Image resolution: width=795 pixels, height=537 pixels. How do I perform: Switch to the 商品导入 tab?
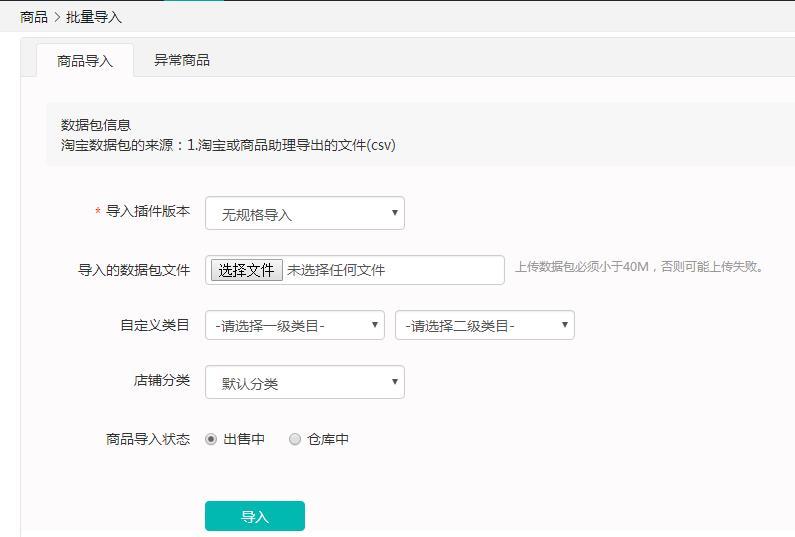(85, 61)
